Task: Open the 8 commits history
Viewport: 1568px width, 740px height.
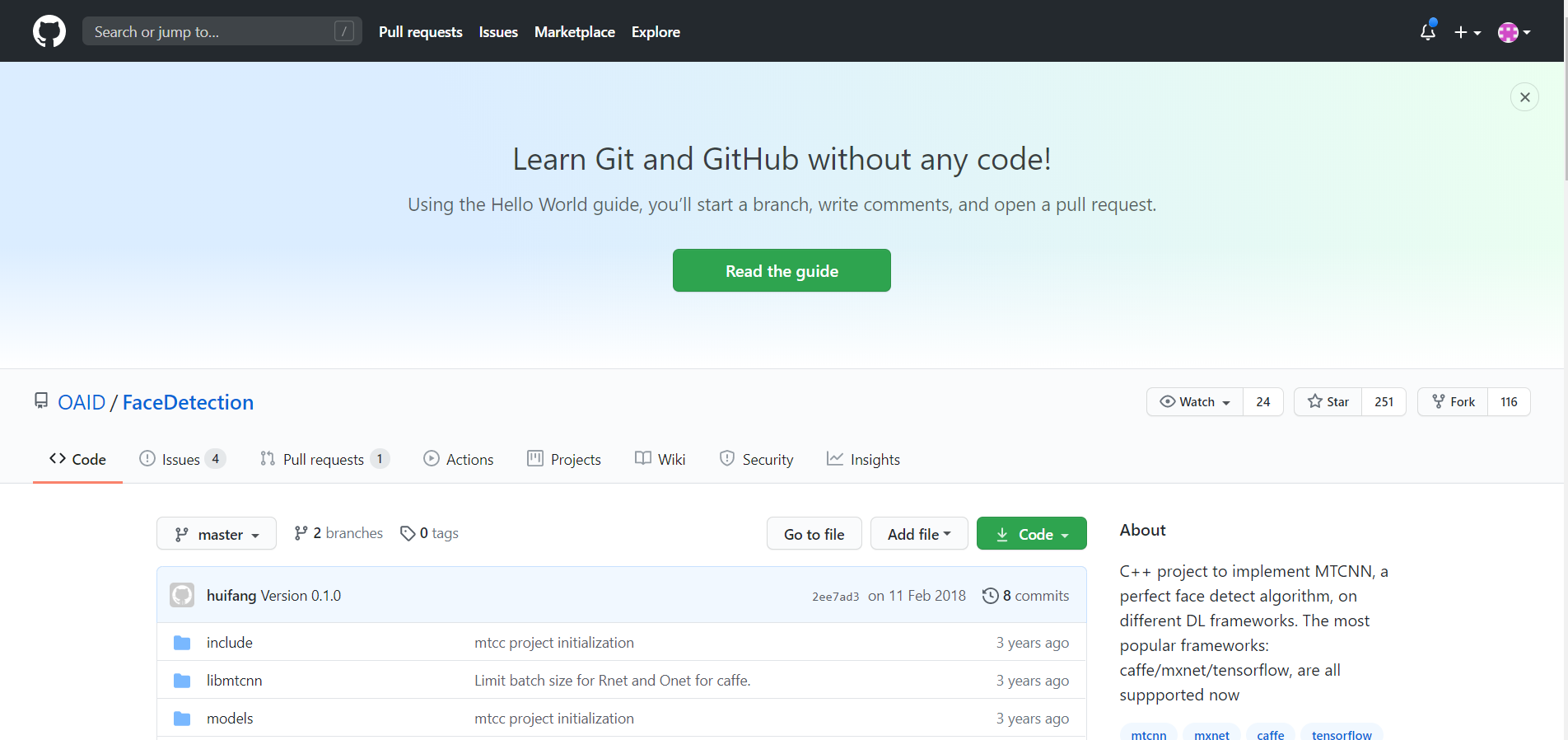Action: pyautogui.click(x=1026, y=595)
